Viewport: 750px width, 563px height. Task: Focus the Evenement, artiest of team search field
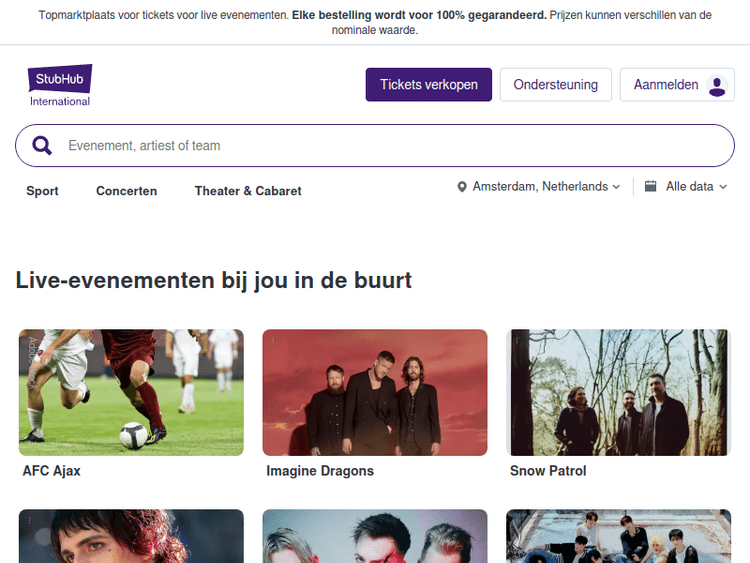click(375, 145)
